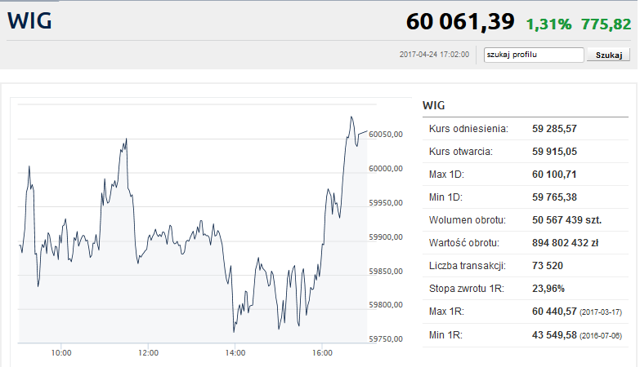Click the Max 1R date 2017-03-17
This screenshot has width=640, height=367.
point(600,312)
